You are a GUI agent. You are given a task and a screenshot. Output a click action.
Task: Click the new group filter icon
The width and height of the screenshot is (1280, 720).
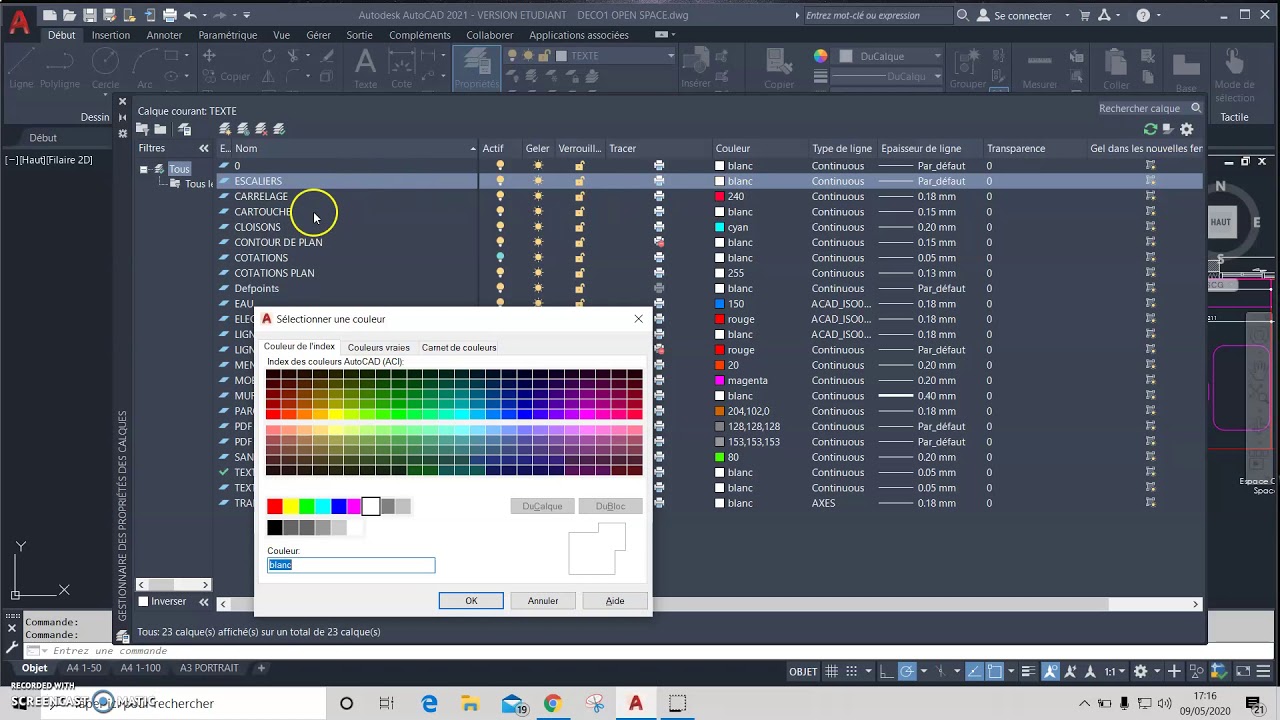(160, 129)
